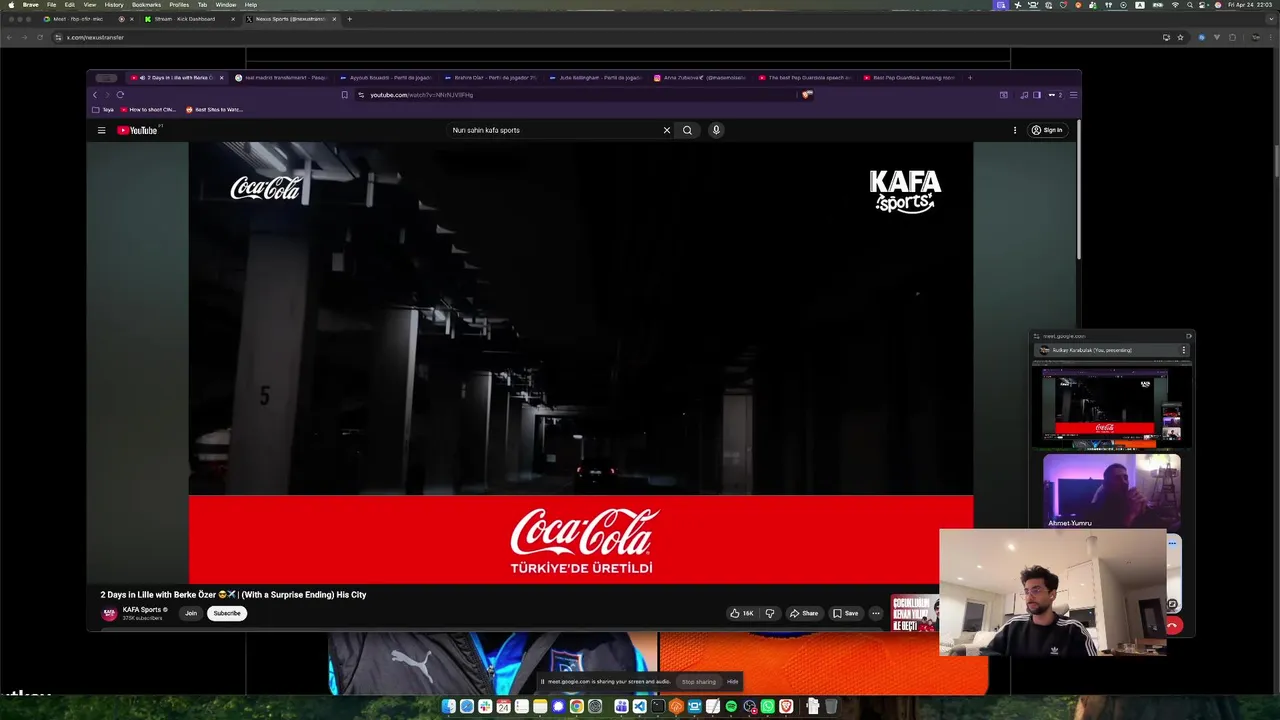Image resolution: width=1280 pixels, height=720 pixels.
Task: Select Ahmet Yumru video tile
Action: point(1111,491)
